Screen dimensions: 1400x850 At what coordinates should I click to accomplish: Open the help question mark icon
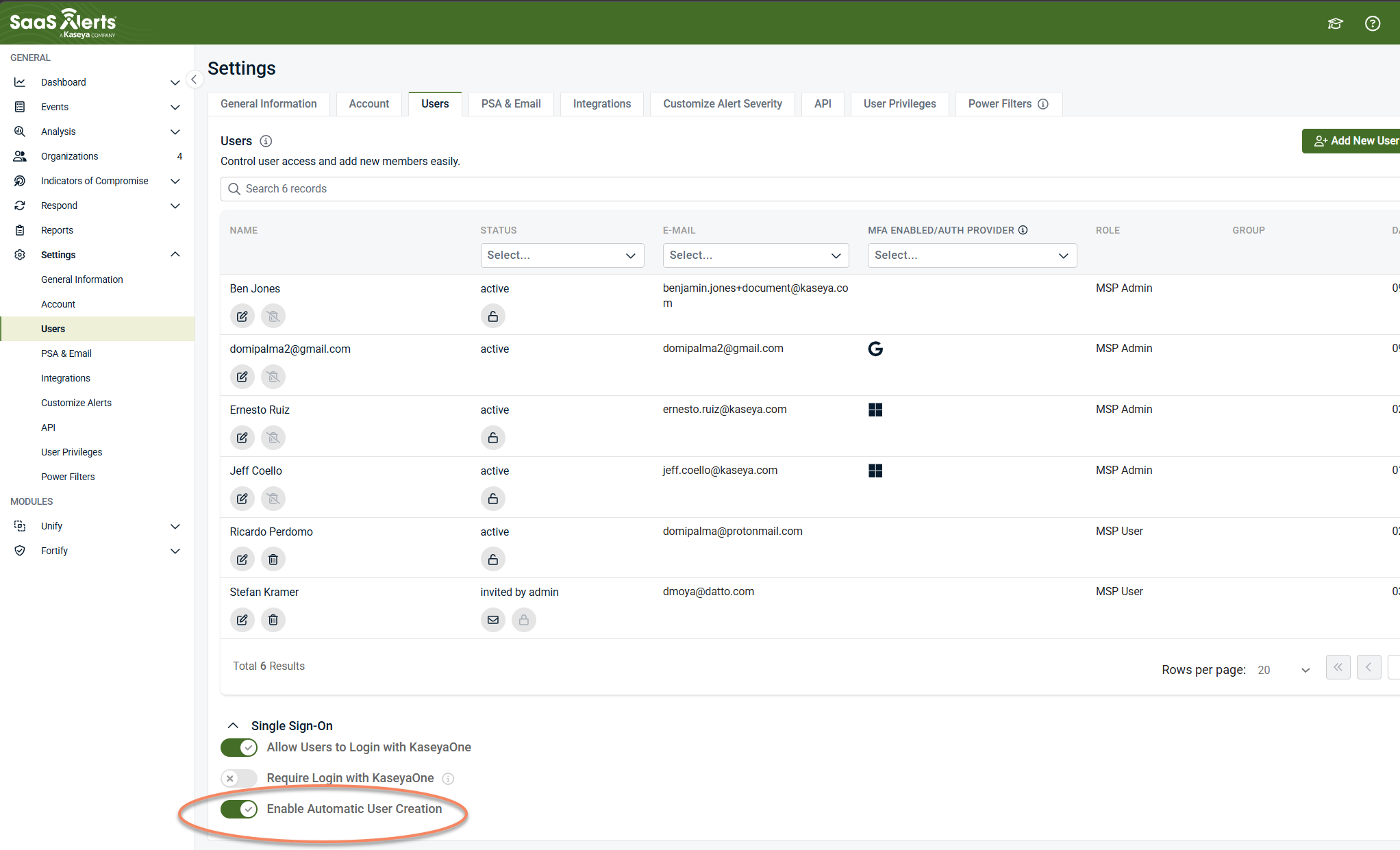(1373, 24)
